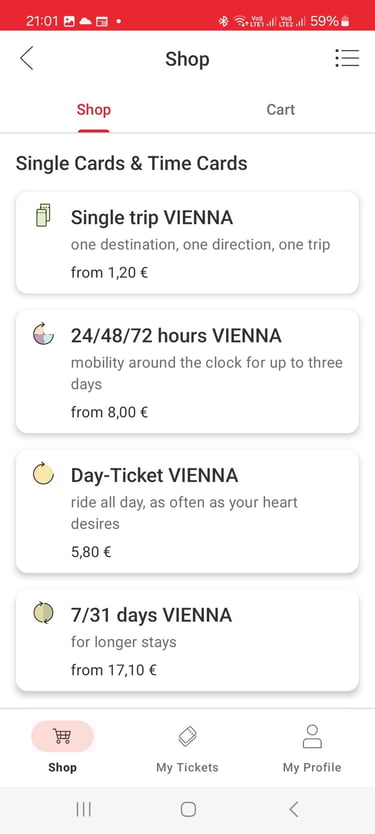
Task: Tap the 7/31 days cycle icon
Action: 43,613
